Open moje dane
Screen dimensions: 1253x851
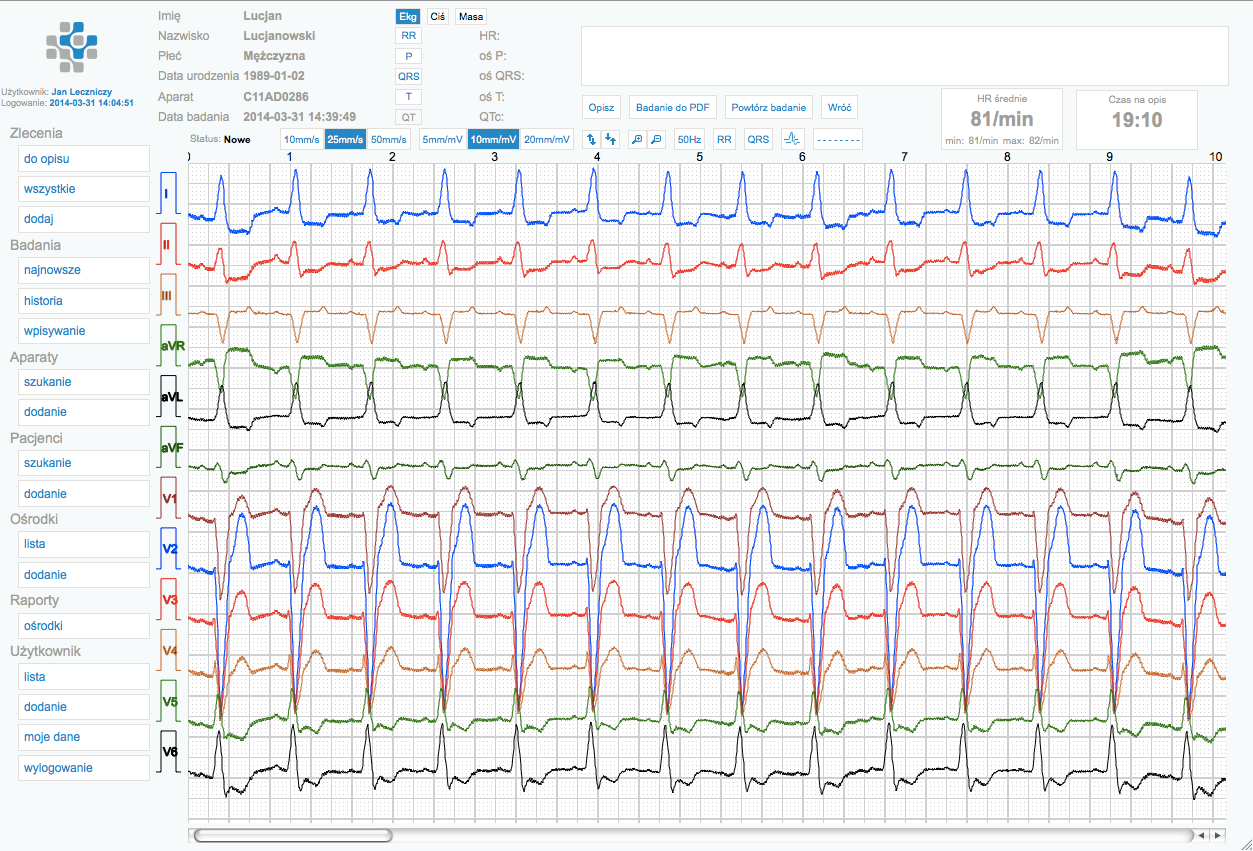point(84,737)
